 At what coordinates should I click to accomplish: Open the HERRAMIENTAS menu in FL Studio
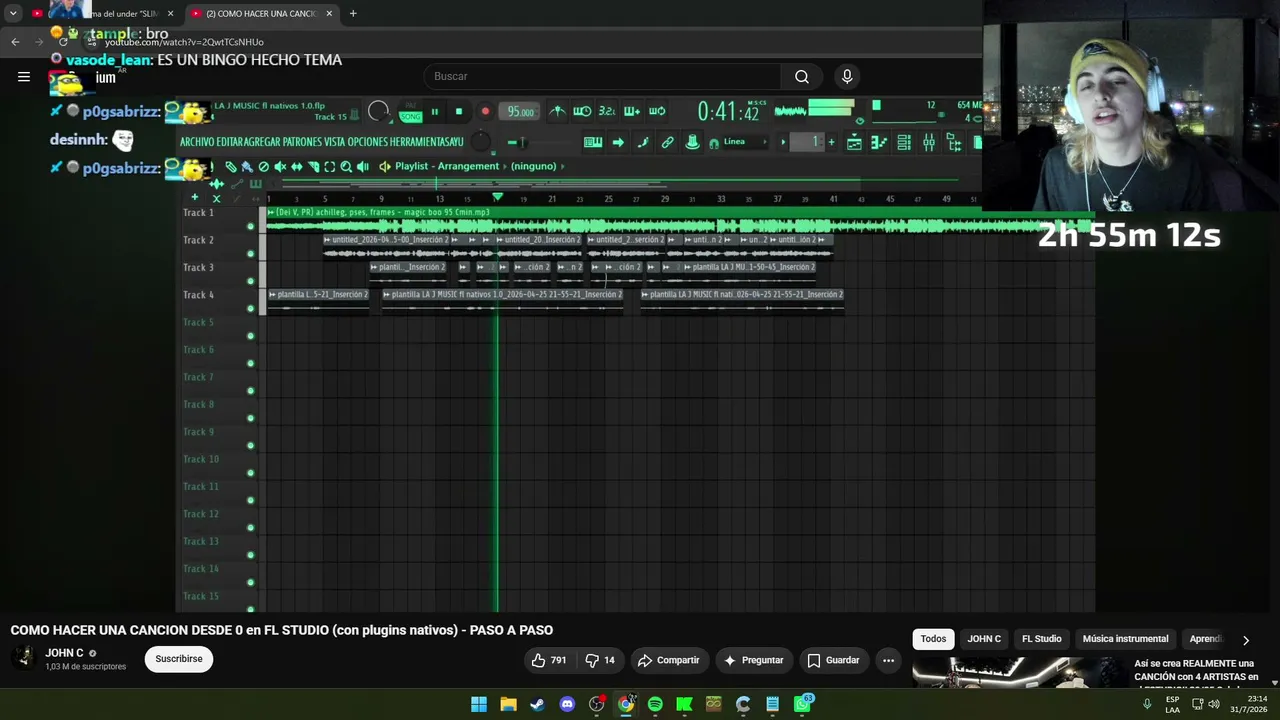[421, 142]
